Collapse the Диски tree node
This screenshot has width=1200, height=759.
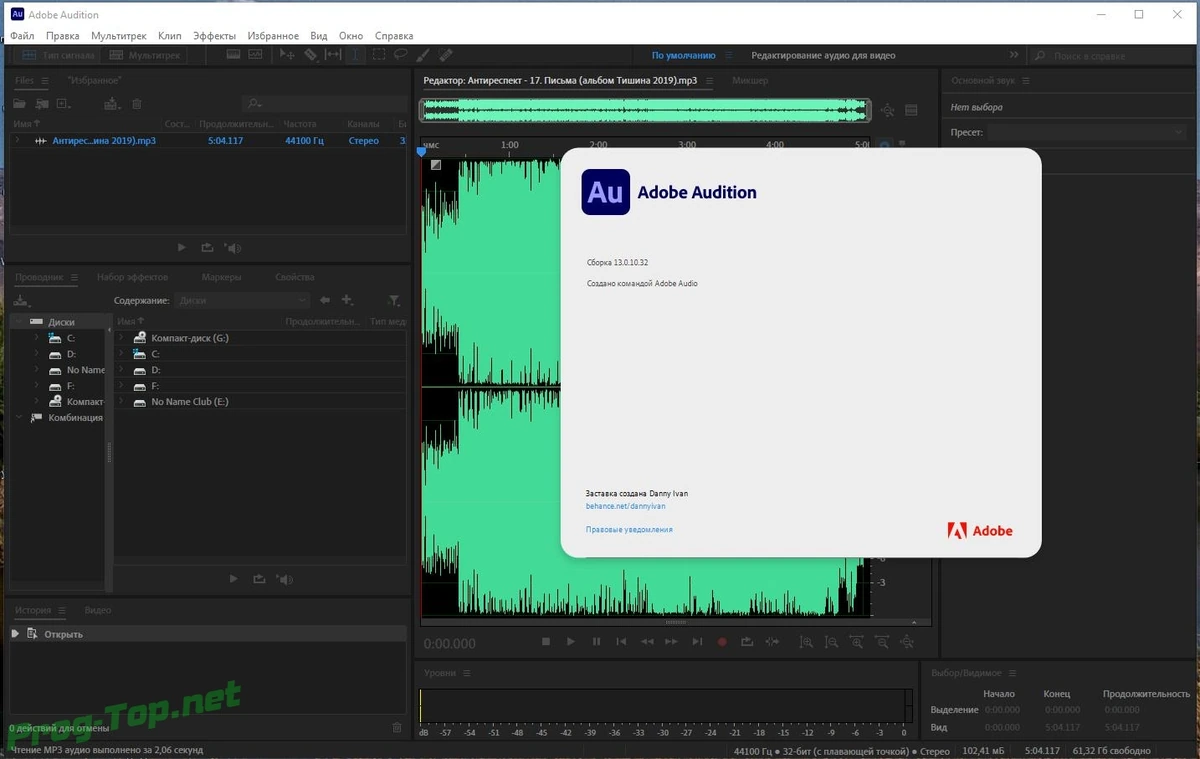point(19,322)
